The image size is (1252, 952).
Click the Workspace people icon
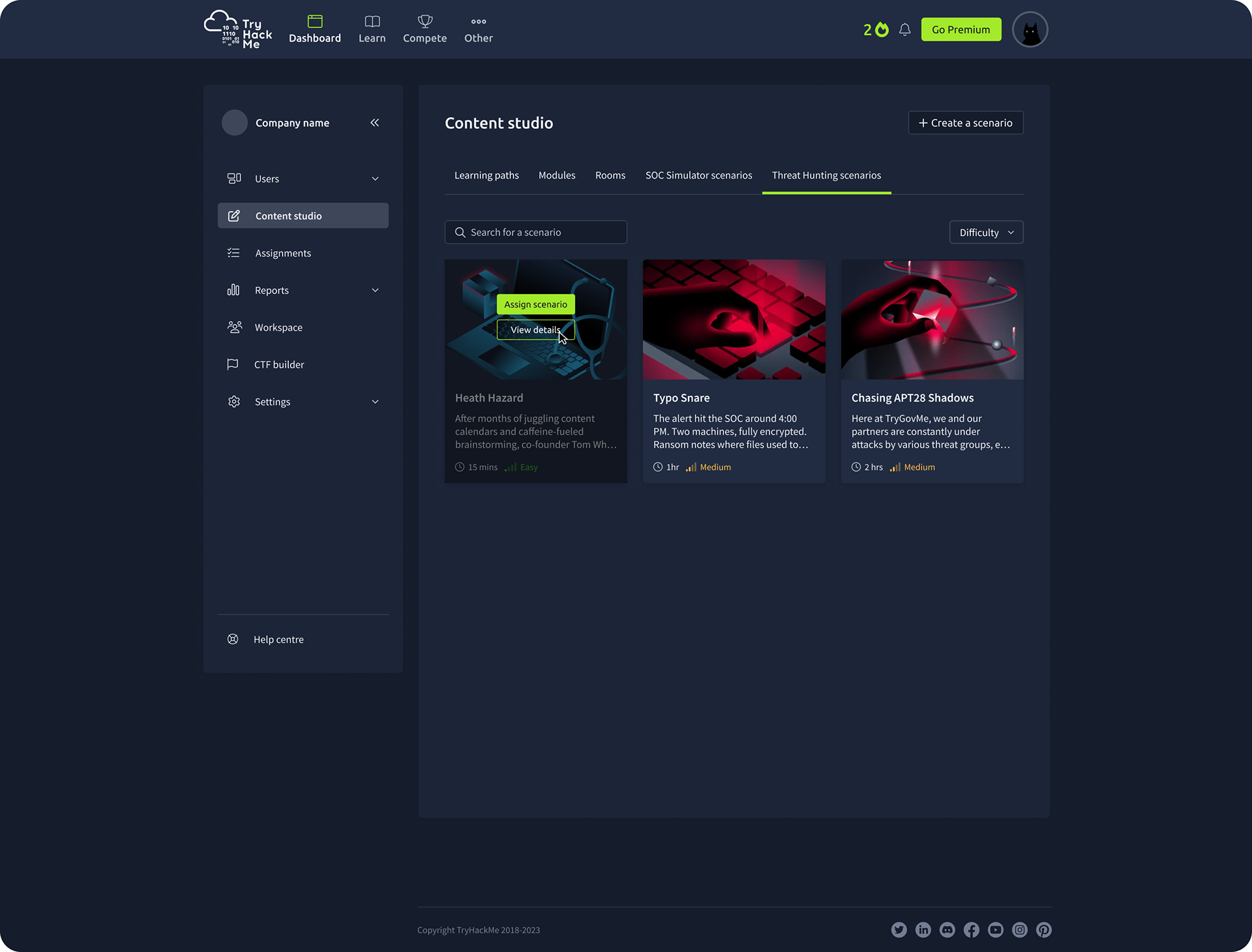235,327
